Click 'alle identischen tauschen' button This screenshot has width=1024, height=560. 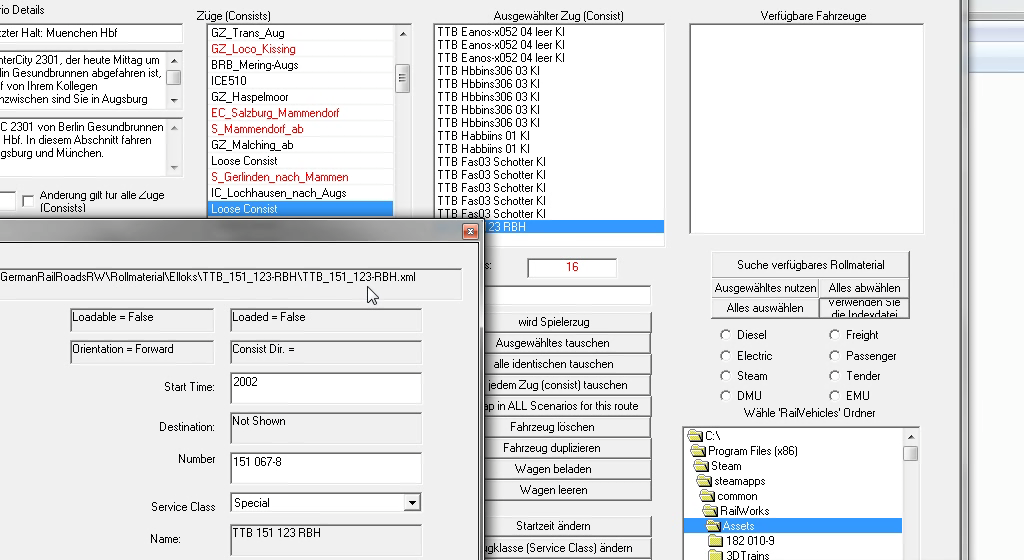567,364
